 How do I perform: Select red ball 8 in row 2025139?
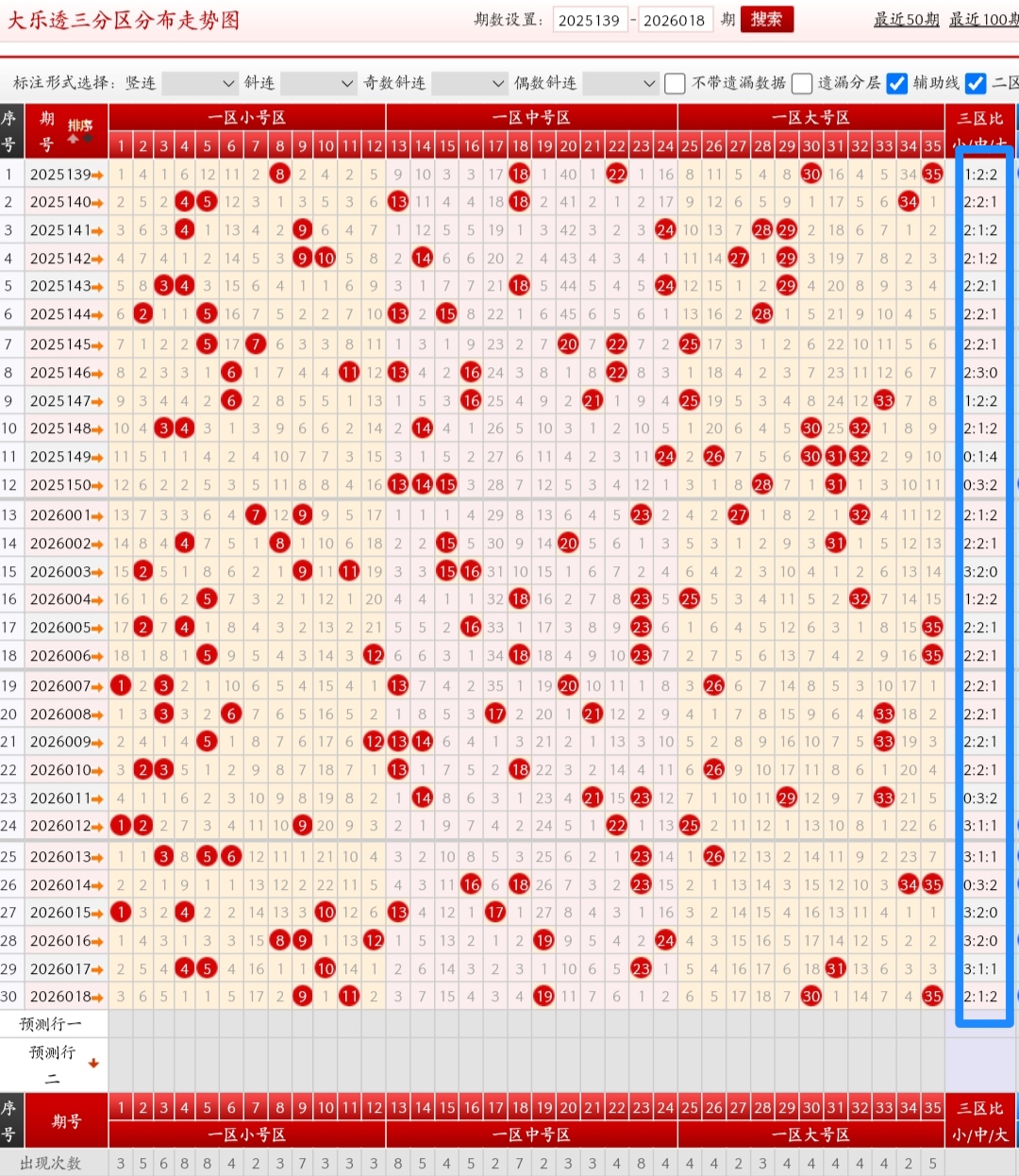279,174
